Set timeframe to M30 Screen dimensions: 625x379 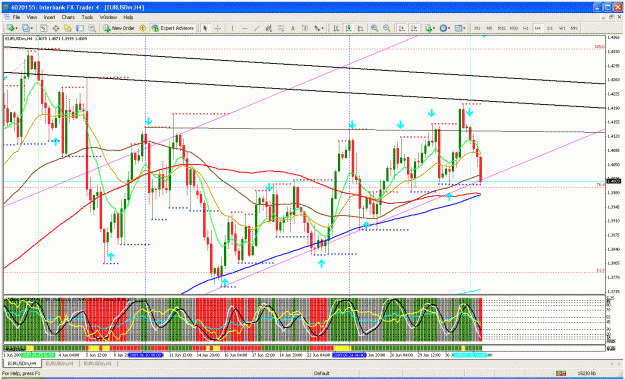click(x=513, y=28)
